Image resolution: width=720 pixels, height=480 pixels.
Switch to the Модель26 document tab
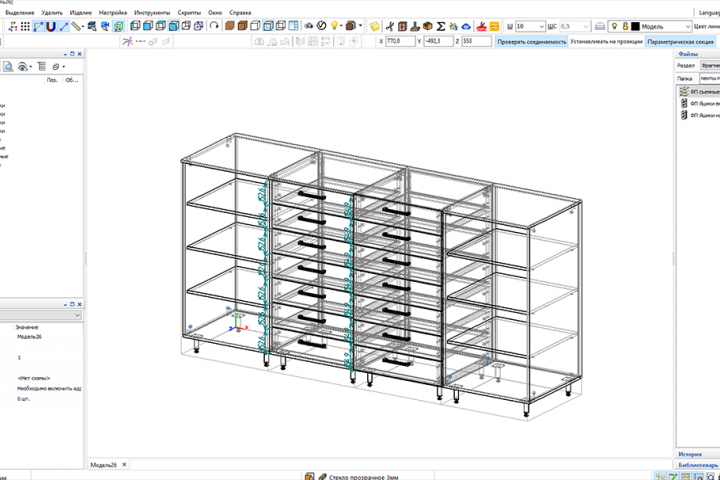pyautogui.click(x=104, y=465)
